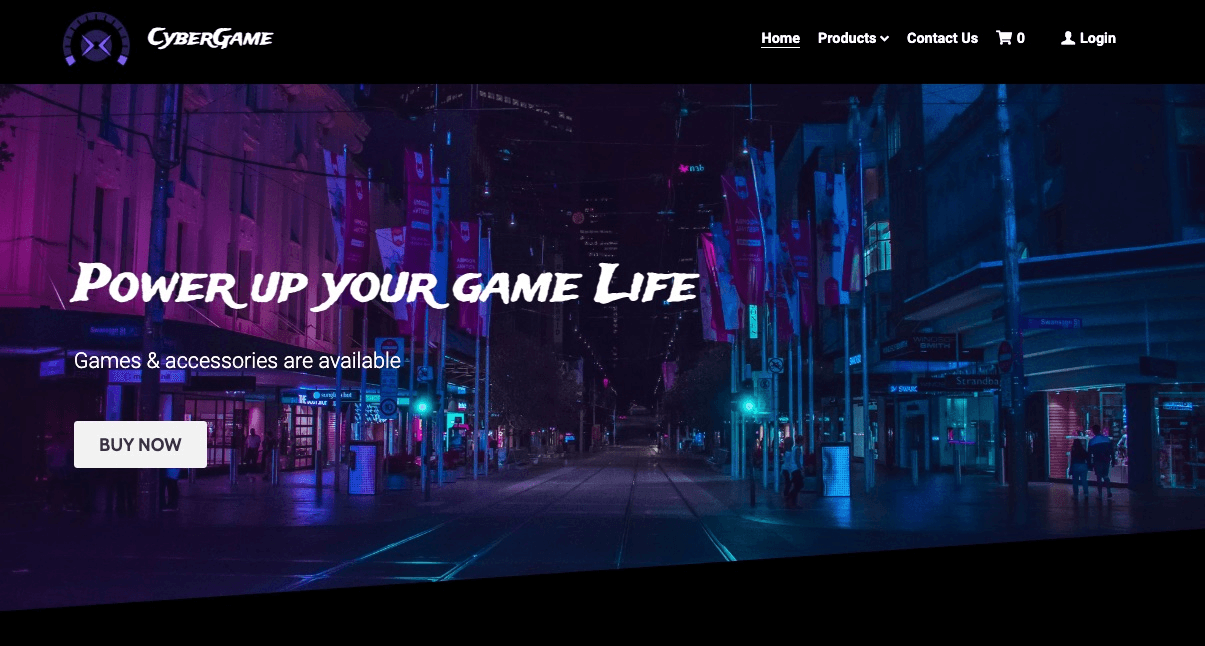Open the shopping cart icon

[1004, 38]
